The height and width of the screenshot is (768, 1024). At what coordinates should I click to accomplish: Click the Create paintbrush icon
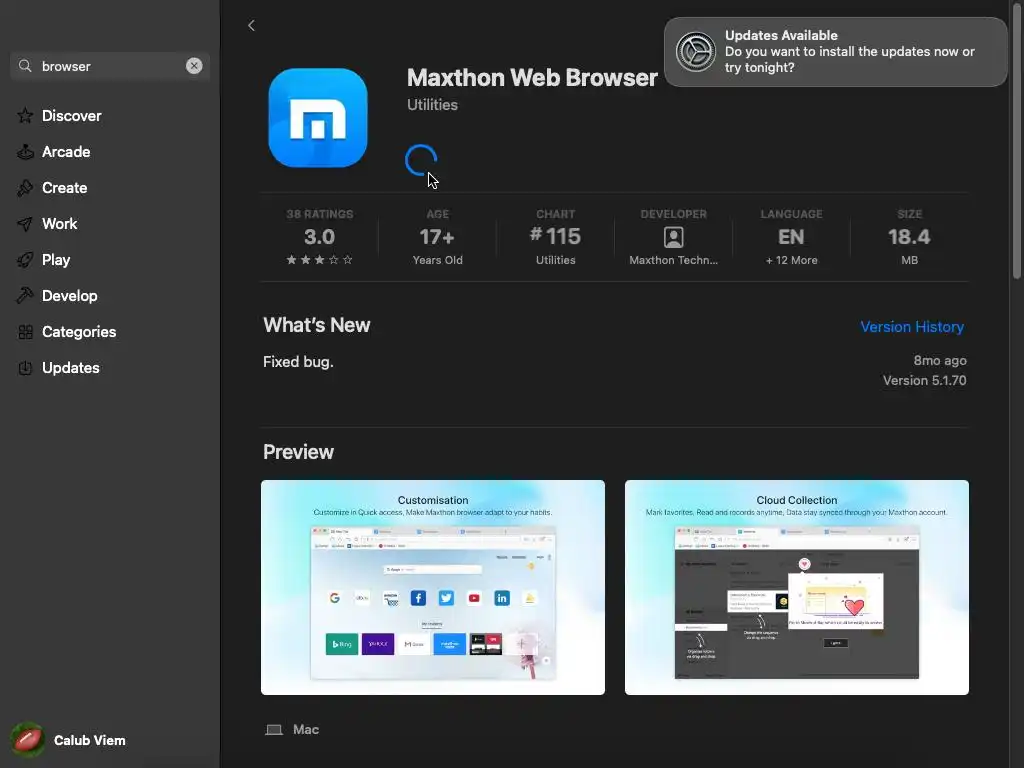(25, 188)
